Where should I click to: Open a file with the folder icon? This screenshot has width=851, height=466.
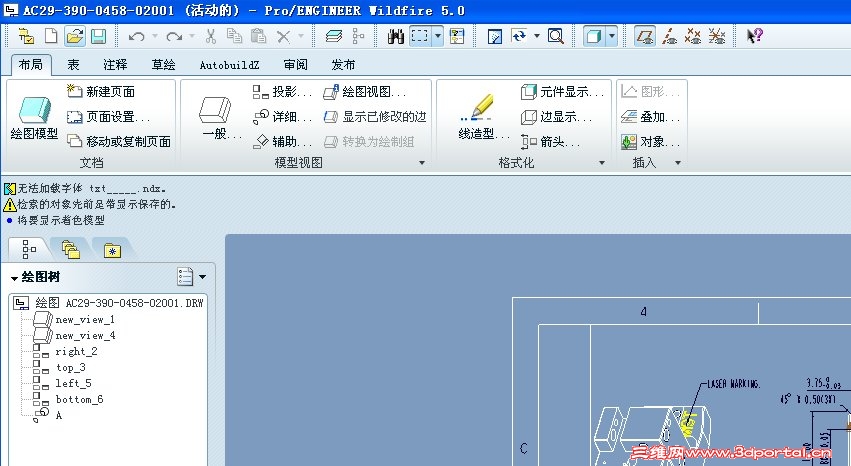point(75,36)
